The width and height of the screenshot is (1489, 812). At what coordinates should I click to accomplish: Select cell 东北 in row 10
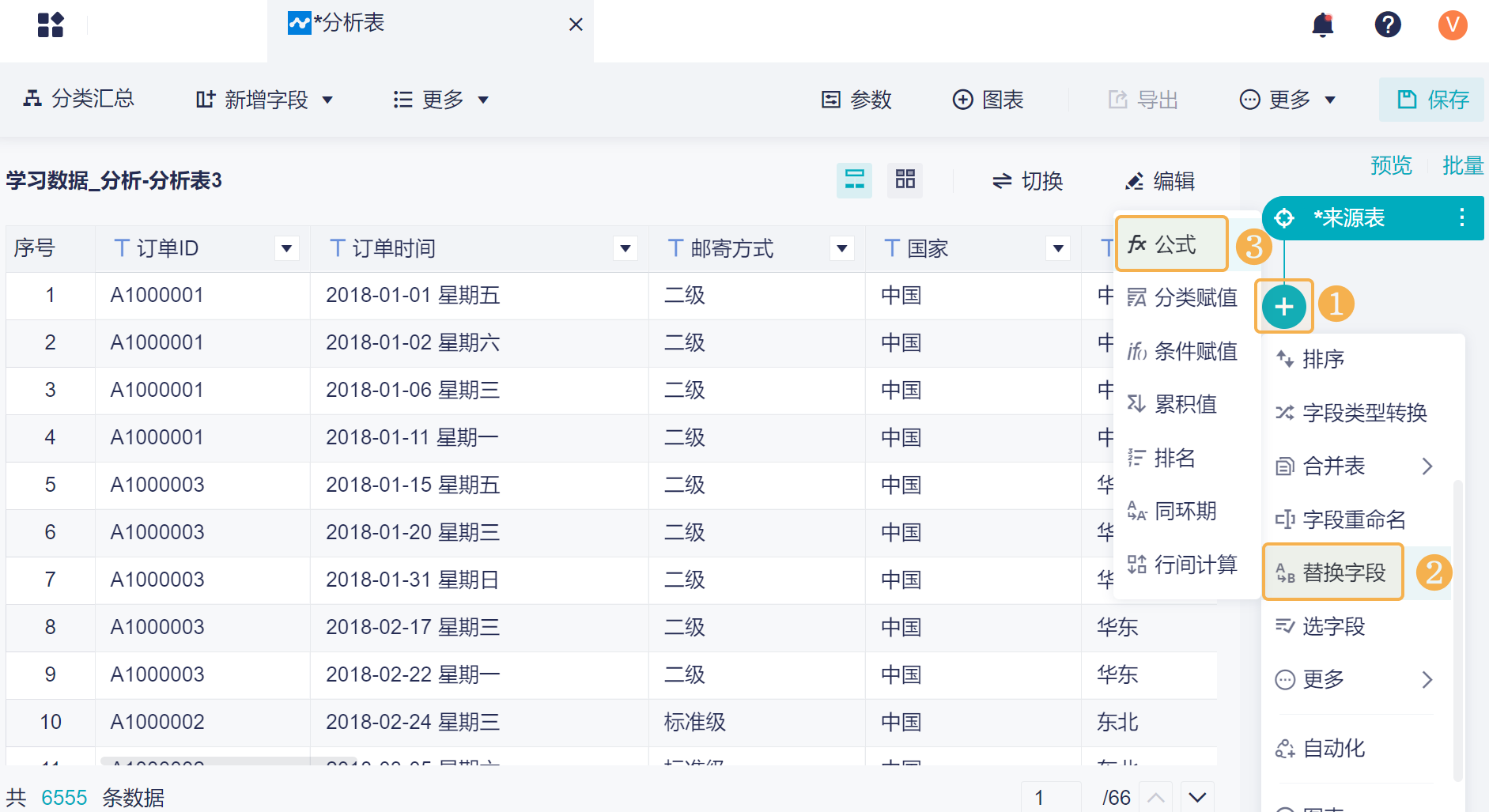[1149, 722]
